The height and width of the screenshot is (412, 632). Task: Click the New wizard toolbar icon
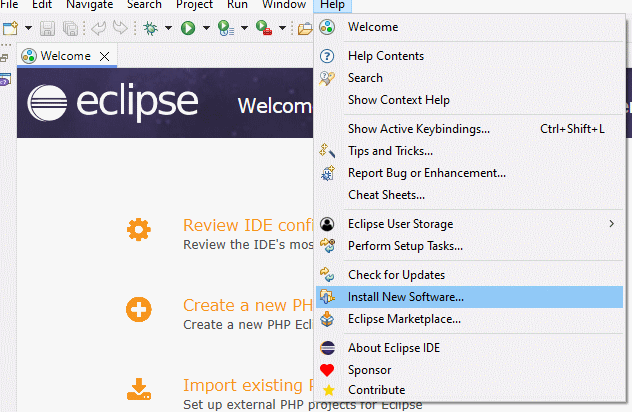[10, 28]
